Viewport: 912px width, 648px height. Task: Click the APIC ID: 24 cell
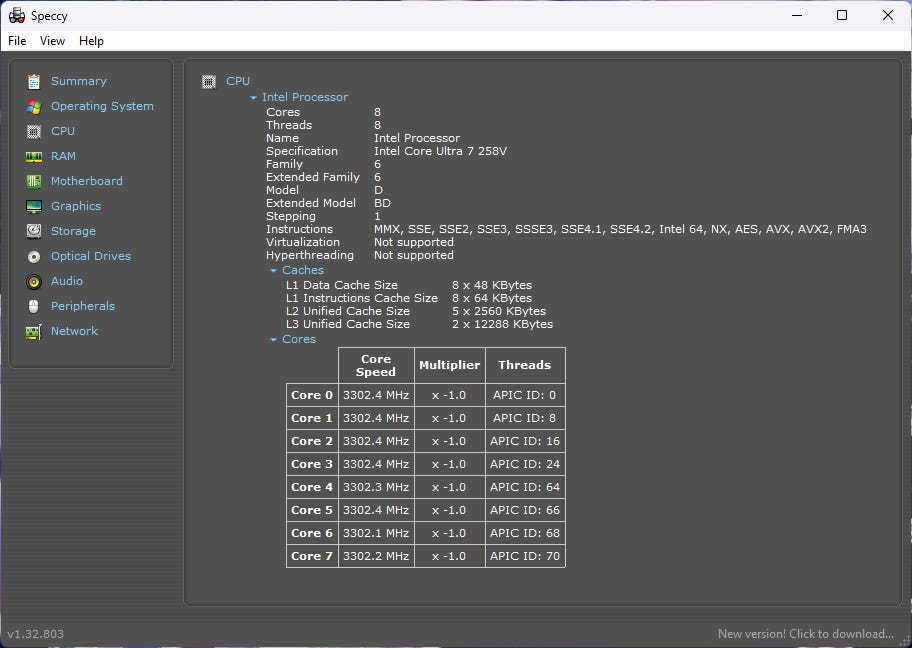tap(525, 464)
